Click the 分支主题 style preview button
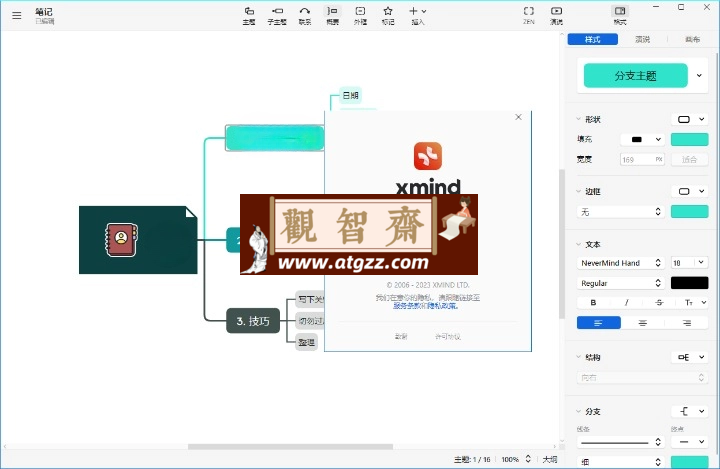720x469 pixels. tap(636, 75)
